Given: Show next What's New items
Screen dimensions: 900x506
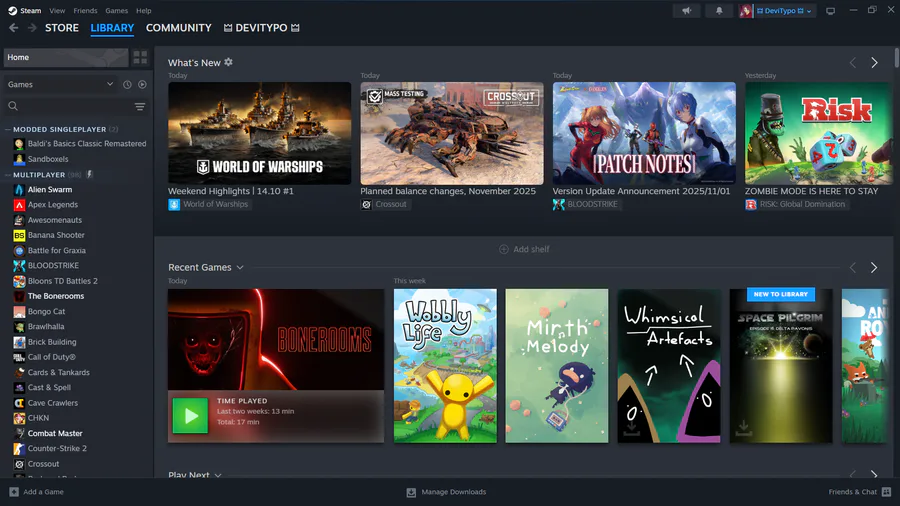Looking at the screenshot, I should pos(874,63).
